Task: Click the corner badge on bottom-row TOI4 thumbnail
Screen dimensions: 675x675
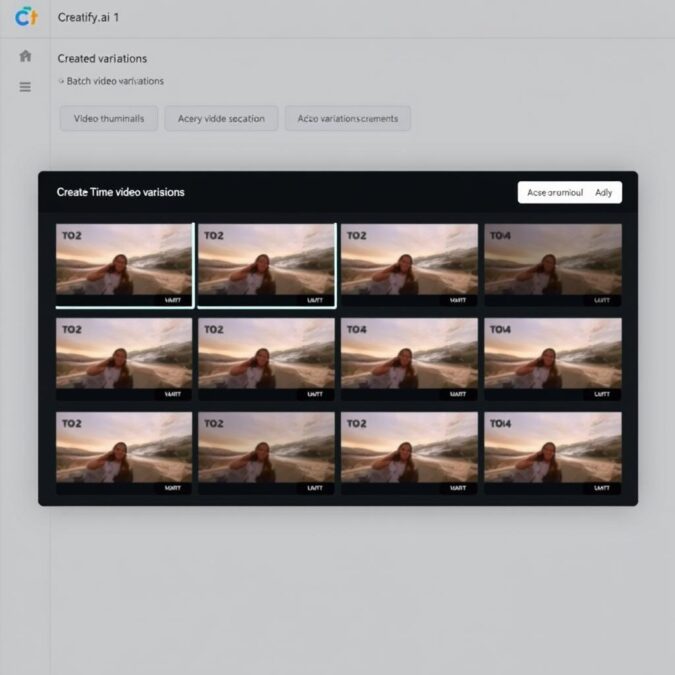Action: [x=601, y=488]
